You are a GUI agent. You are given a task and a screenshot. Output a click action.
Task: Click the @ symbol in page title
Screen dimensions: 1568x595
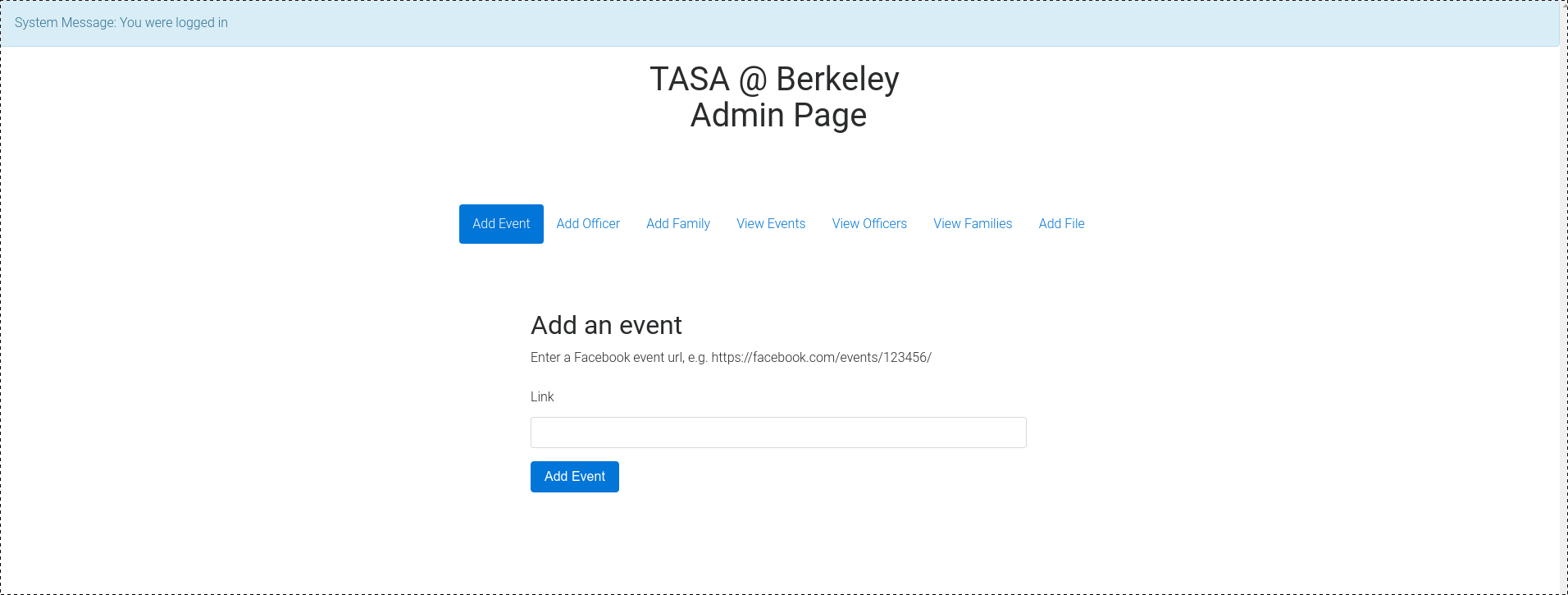[752, 80]
